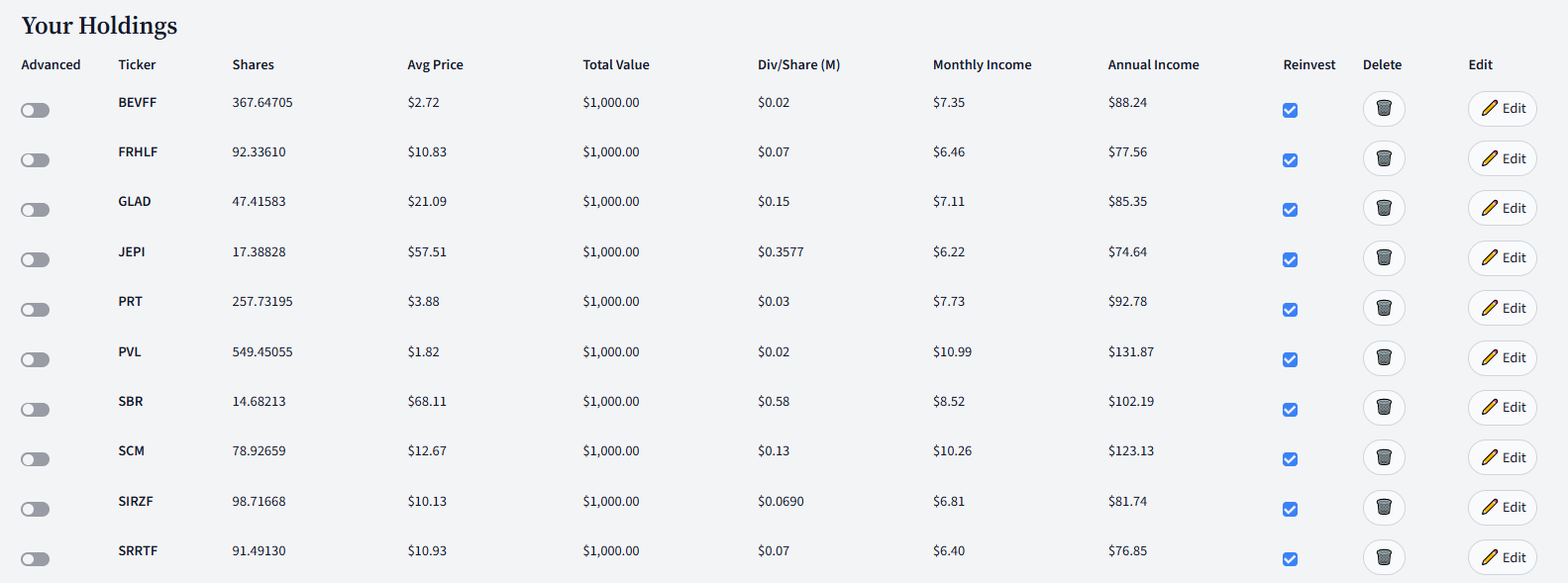Click the pencil icon on the SCM row

(1489, 457)
